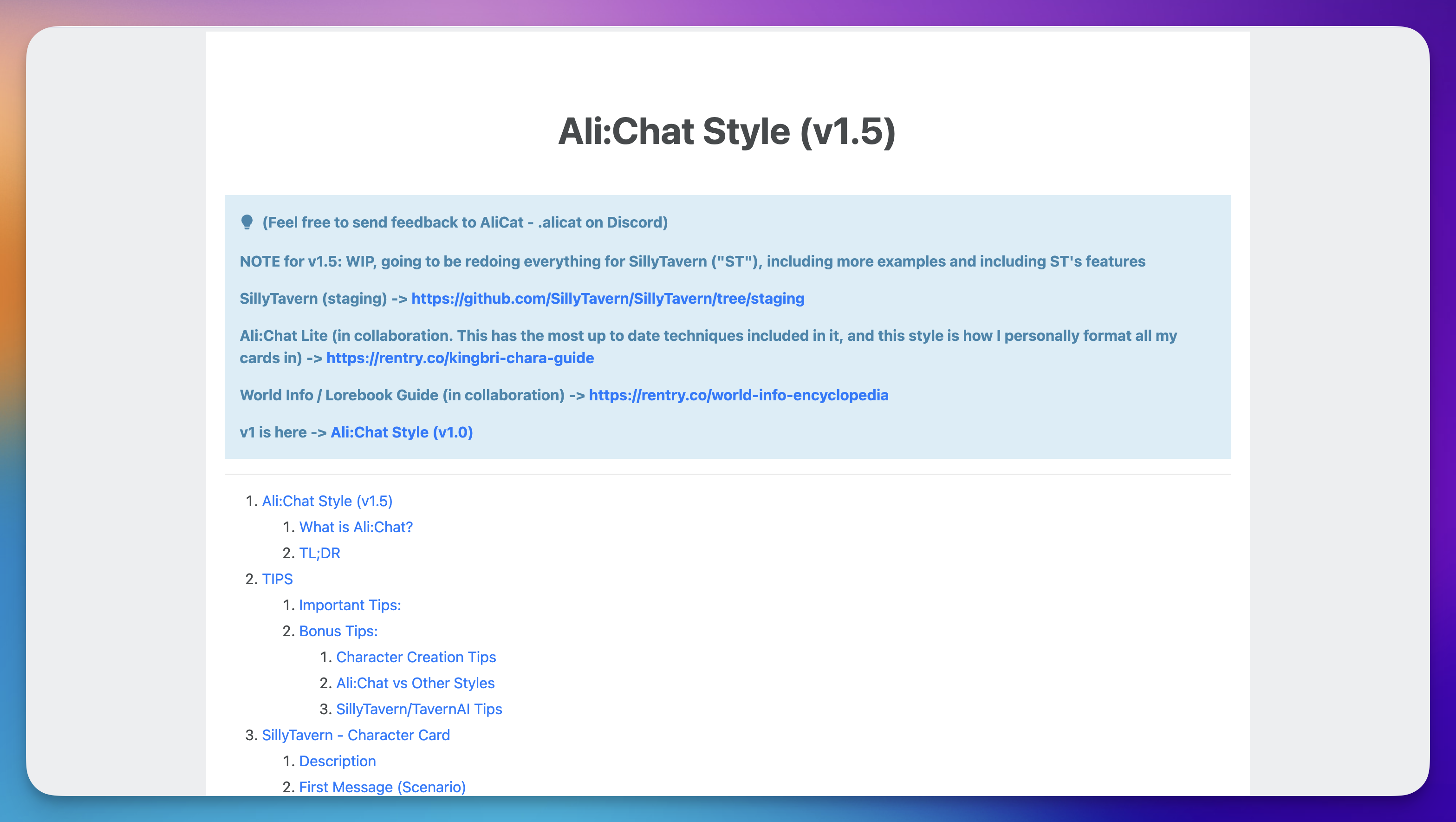Jump to the Description subsection

coord(337,761)
